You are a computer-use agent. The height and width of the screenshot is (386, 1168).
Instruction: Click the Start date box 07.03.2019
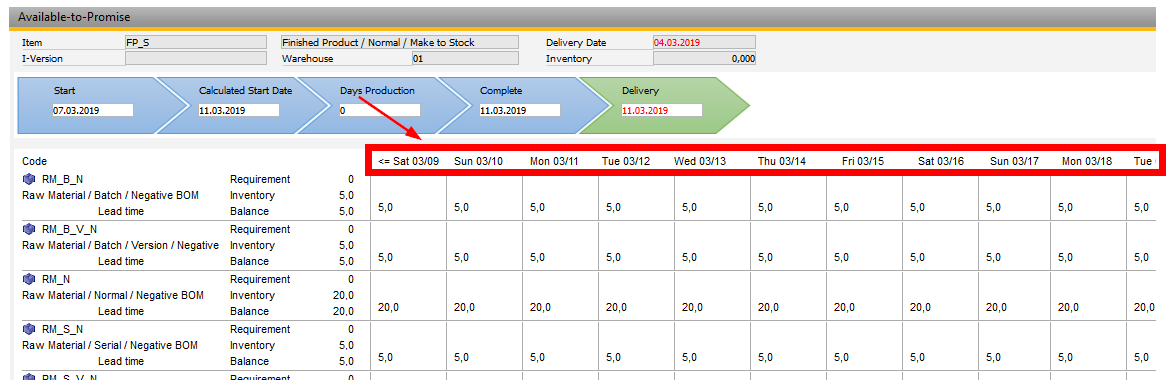92,110
